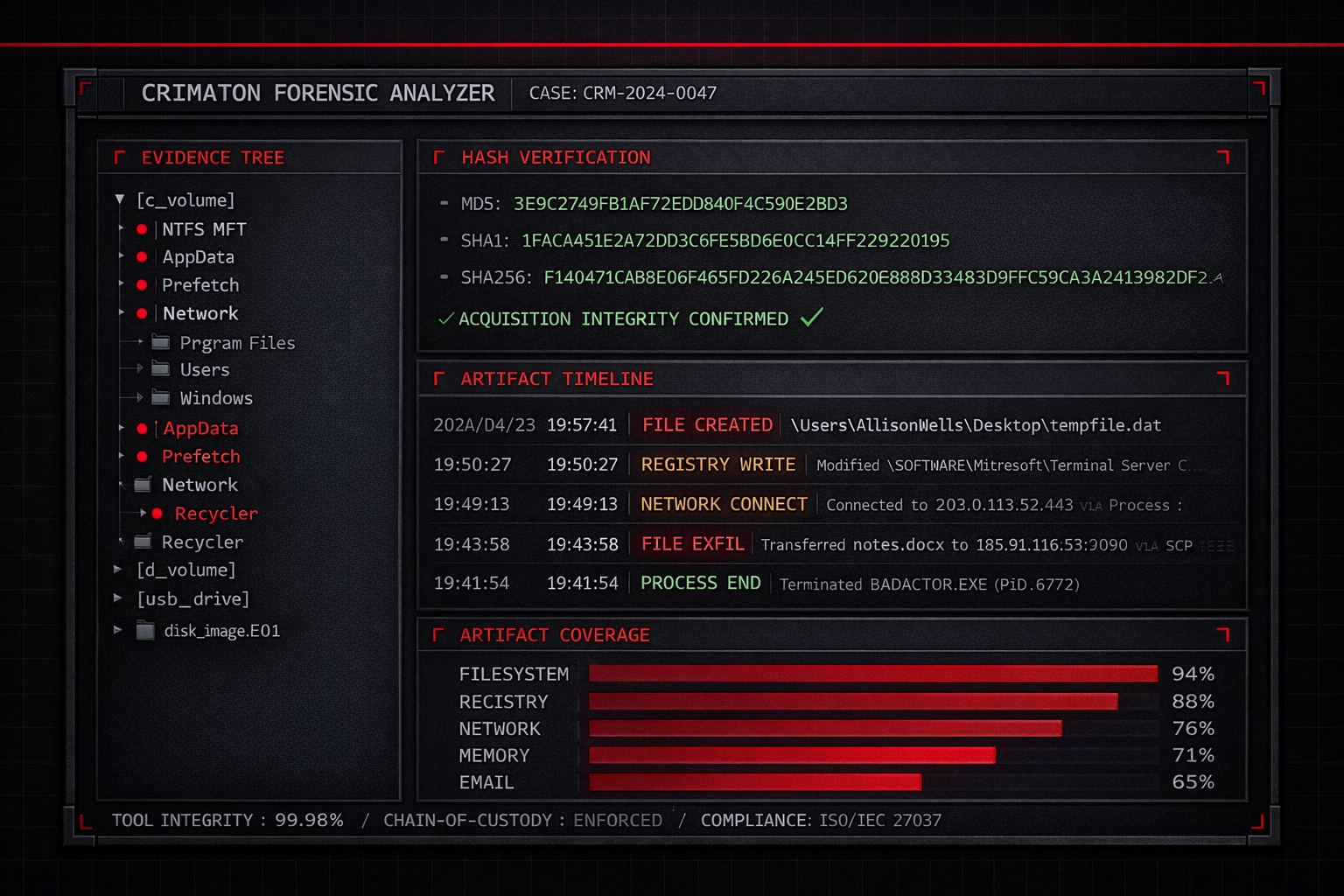The width and height of the screenshot is (1344, 896).
Task: Click the Users folder icon
Action: pos(161,369)
